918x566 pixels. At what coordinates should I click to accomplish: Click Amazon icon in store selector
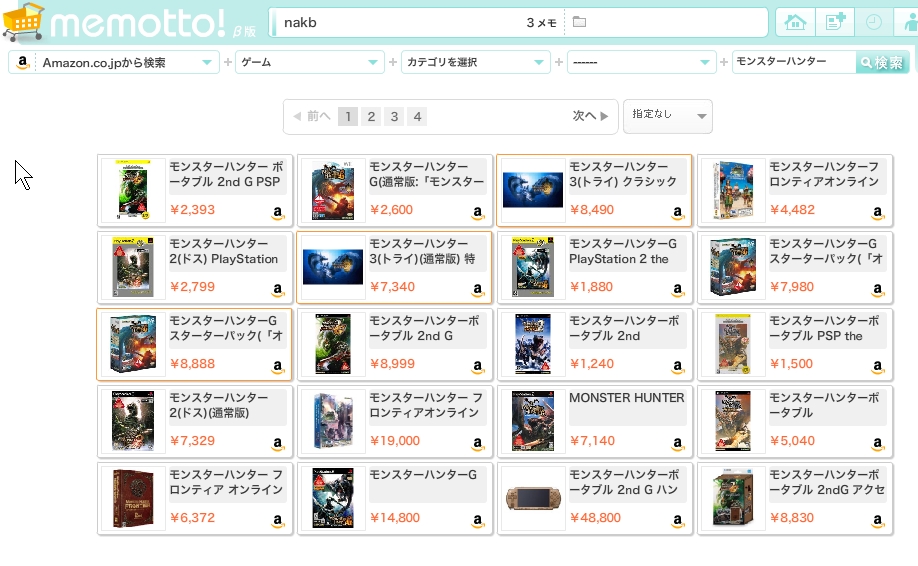coord(22,62)
